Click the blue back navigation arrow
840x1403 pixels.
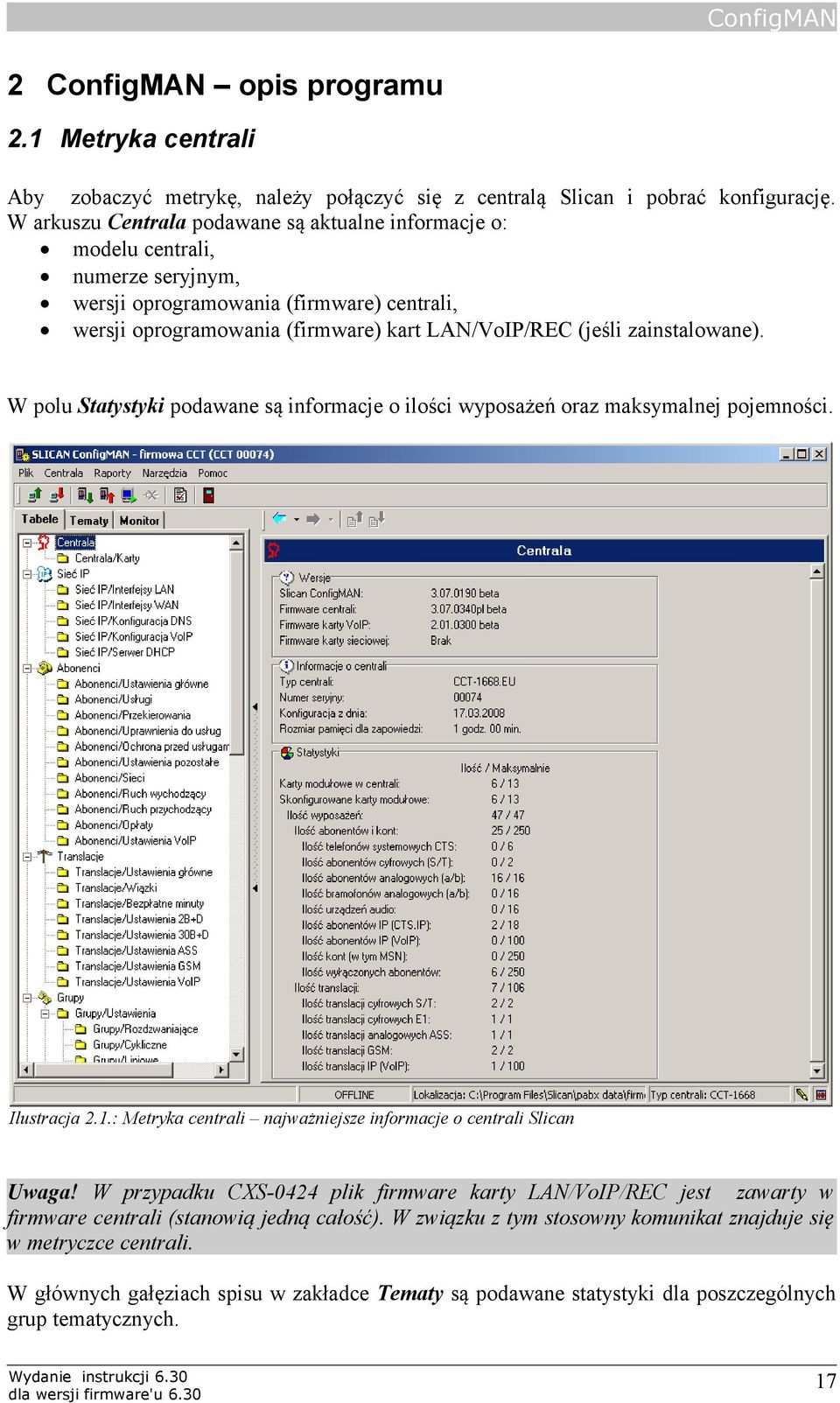pos(279,519)
